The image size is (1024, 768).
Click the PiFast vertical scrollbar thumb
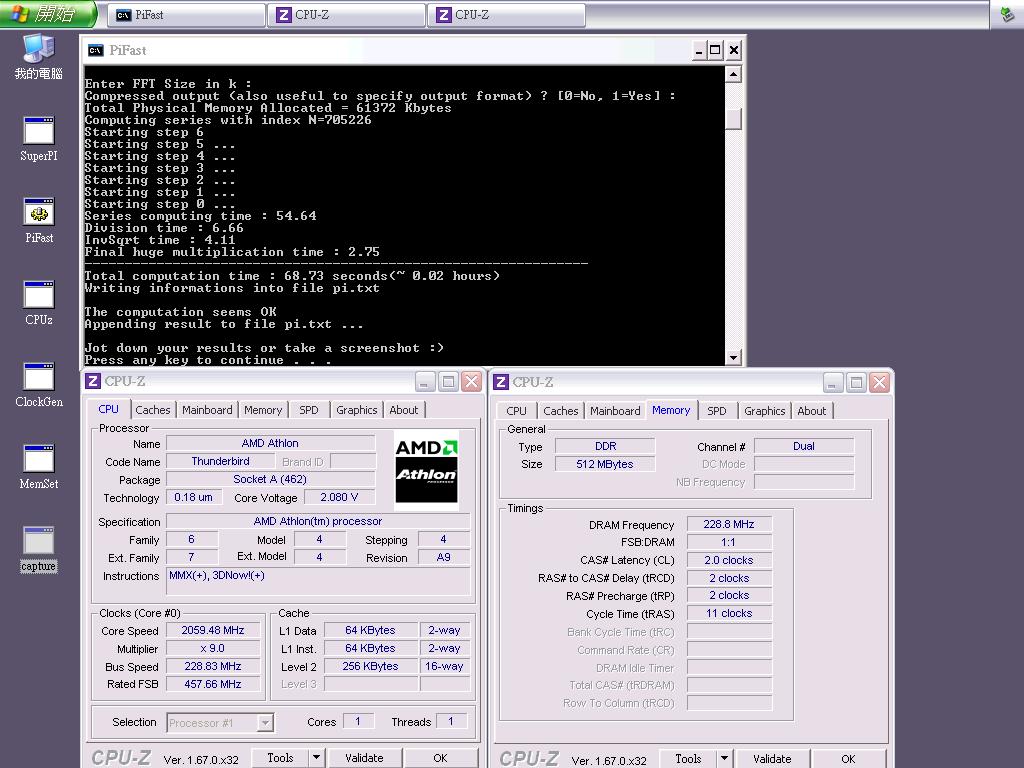(x=733, y=118)
